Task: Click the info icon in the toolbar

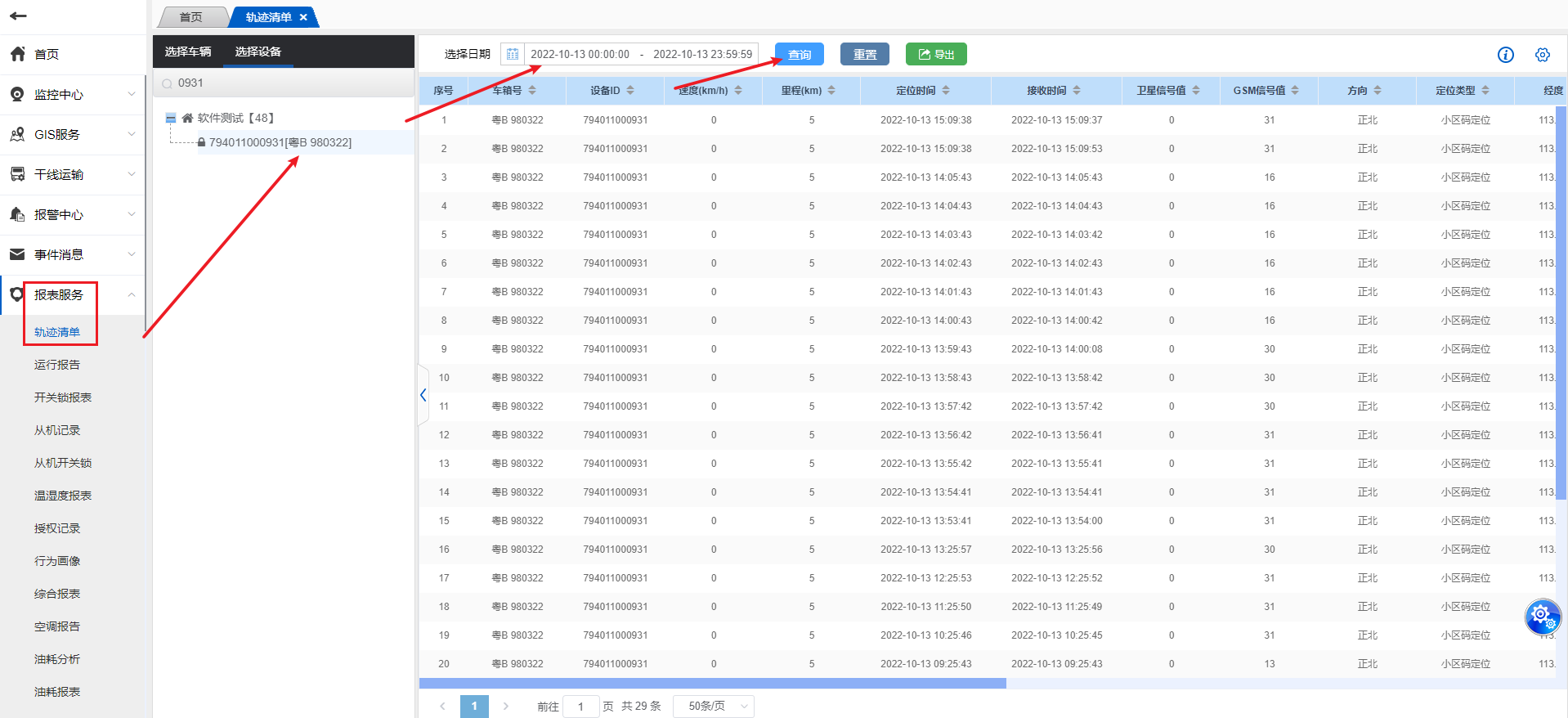Action: 1505,55
